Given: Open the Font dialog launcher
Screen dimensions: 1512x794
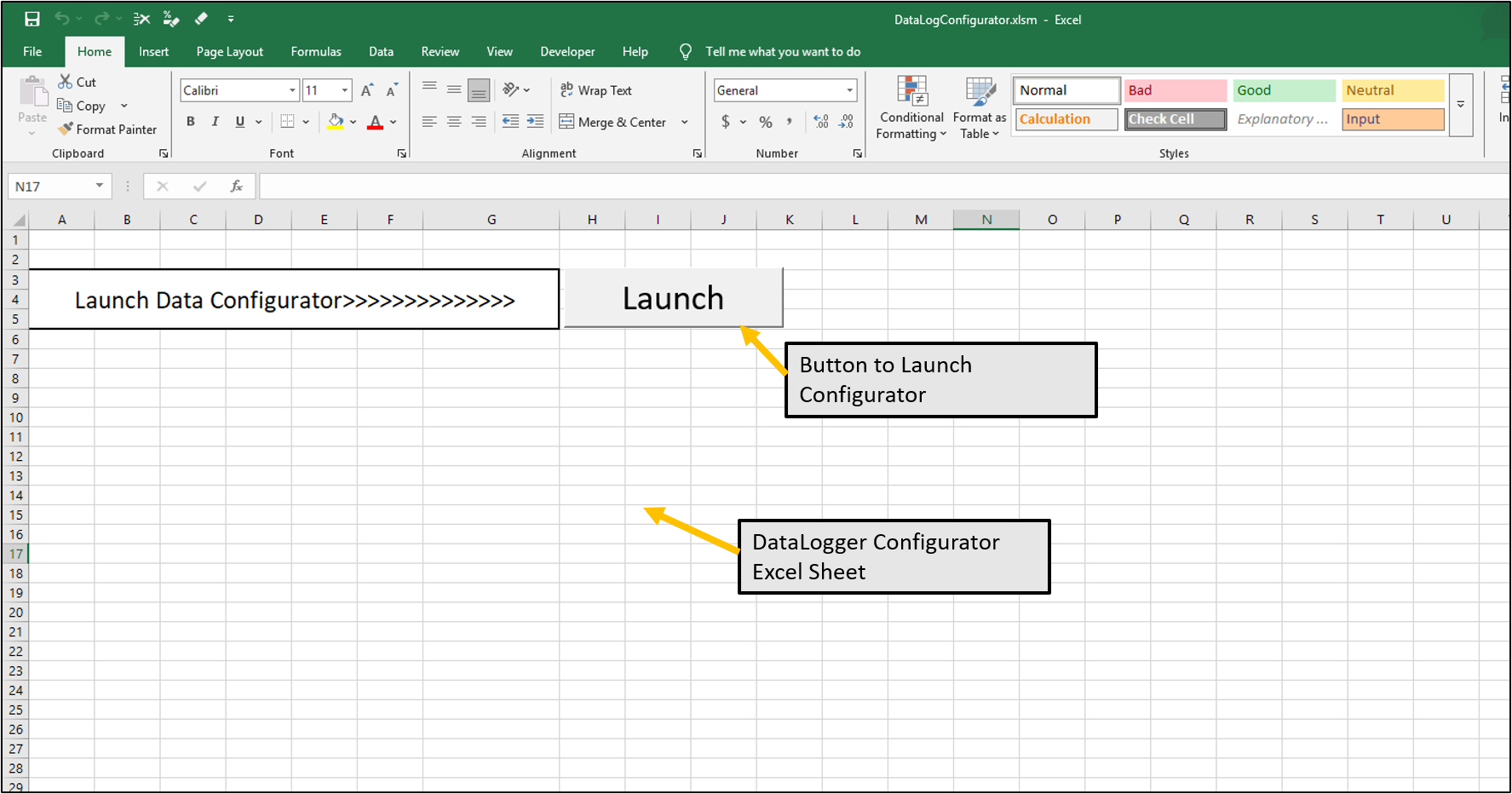Looking at the screenshot, I should pyautogui.click(x=401, y=153).
